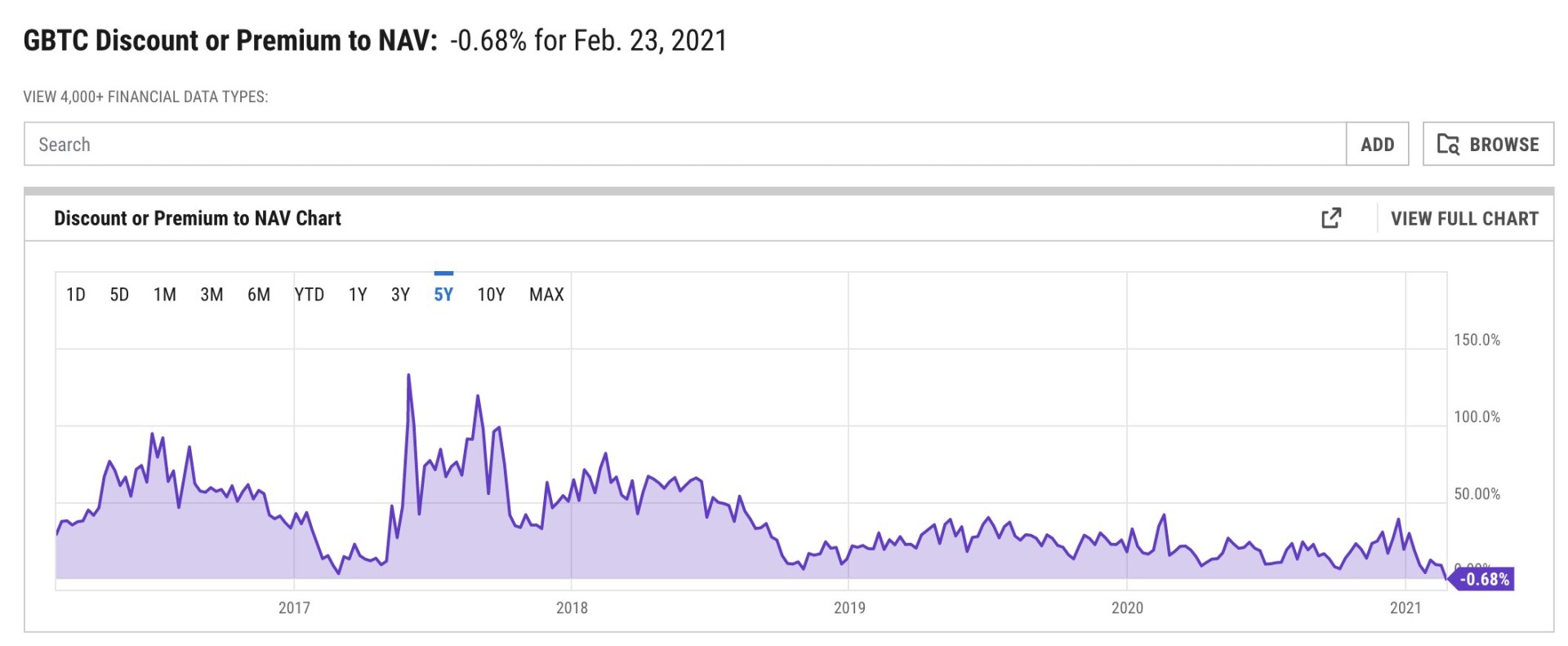Open the chart pop-out external link icon
The width and height of the screenshot is (1568, 646).
tap(1331, 218)
